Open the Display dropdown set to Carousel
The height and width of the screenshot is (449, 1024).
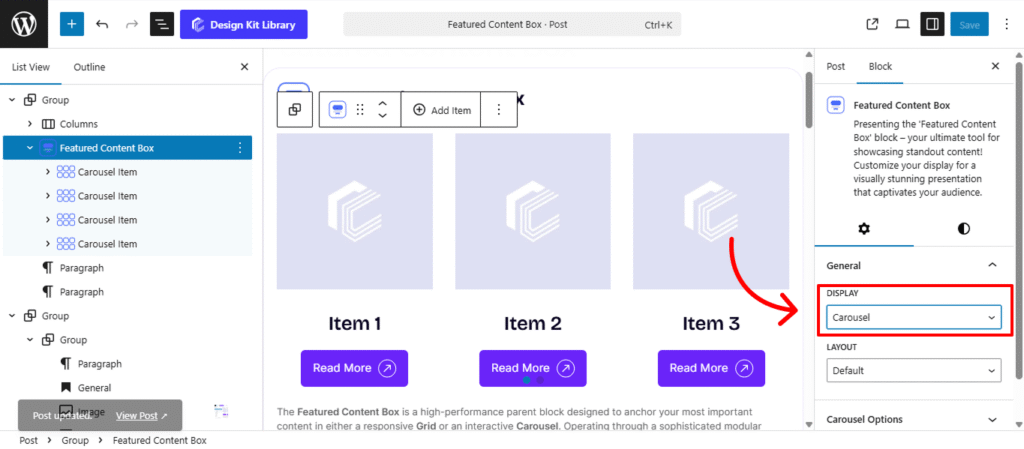(914, 317)
